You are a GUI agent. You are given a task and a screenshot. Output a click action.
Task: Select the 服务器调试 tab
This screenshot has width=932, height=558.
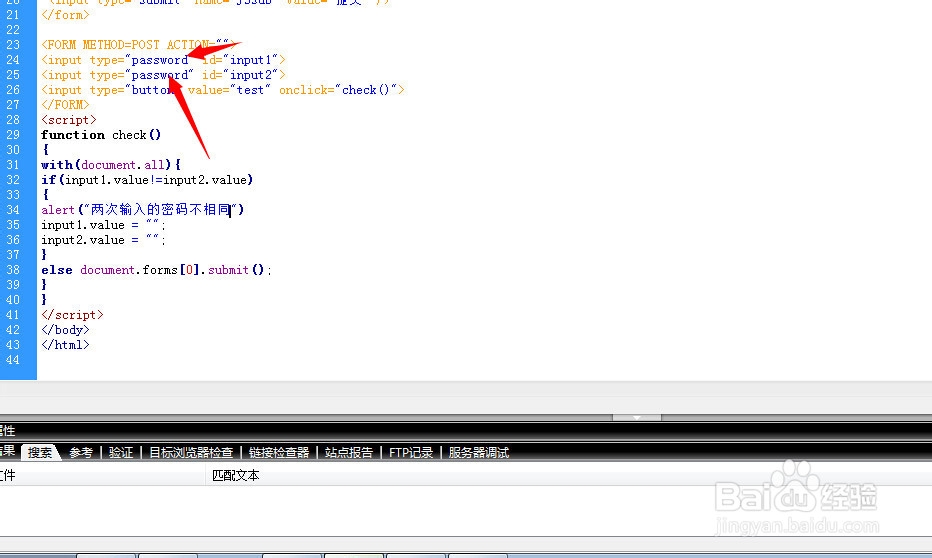coord(478,453)
